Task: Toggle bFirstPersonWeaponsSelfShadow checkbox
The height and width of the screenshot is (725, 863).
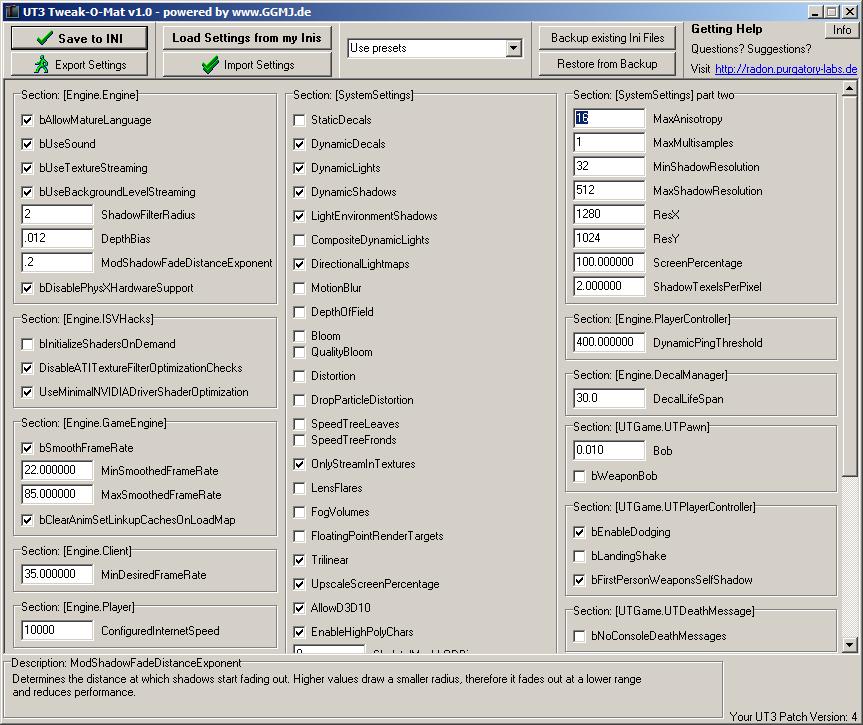Action: point(579,580)
